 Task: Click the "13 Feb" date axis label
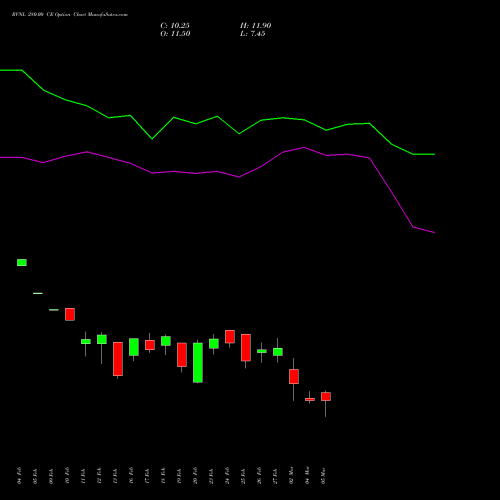coord(115,476)
